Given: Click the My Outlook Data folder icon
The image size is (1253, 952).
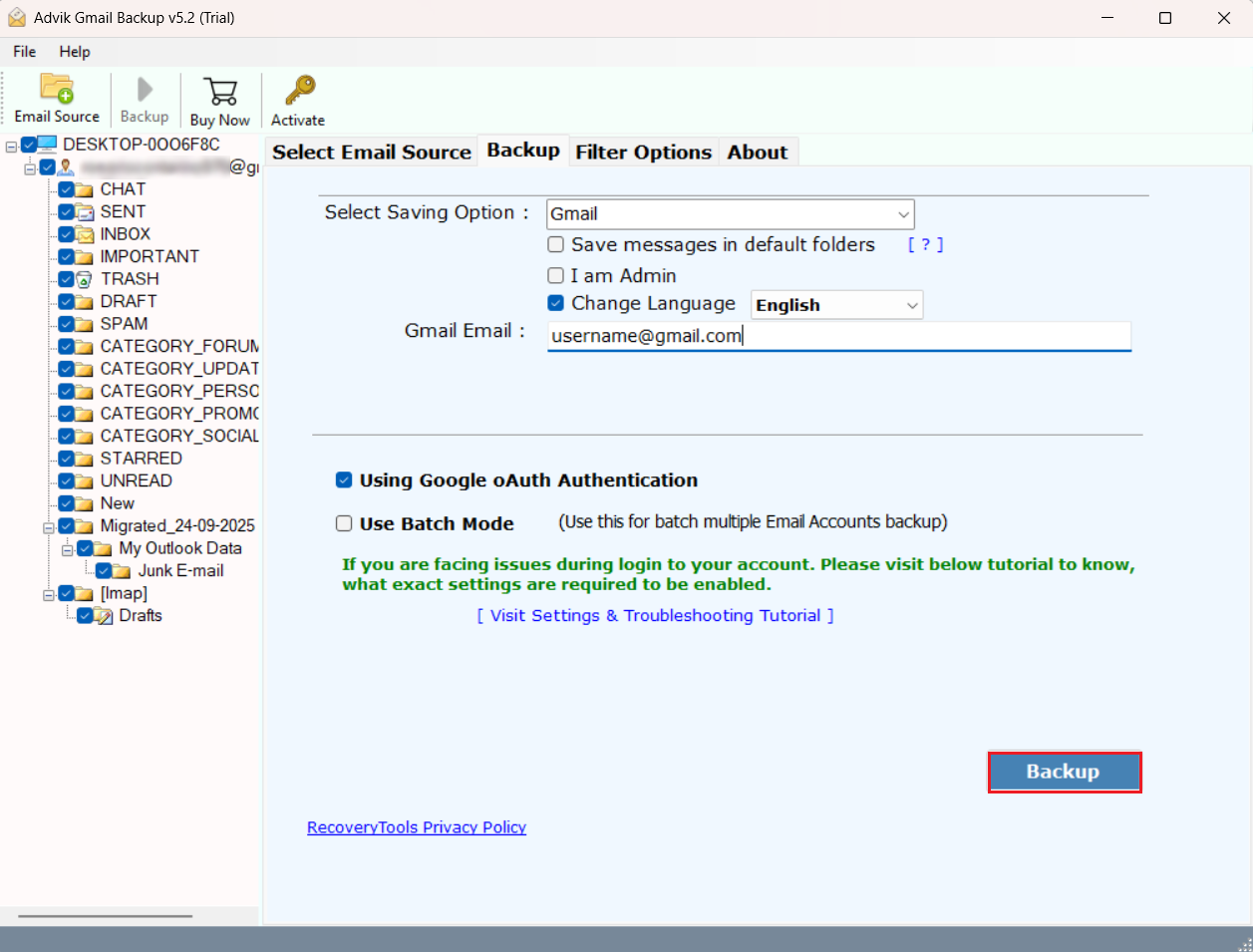Looking at the screenshot, I should (104, 548).
